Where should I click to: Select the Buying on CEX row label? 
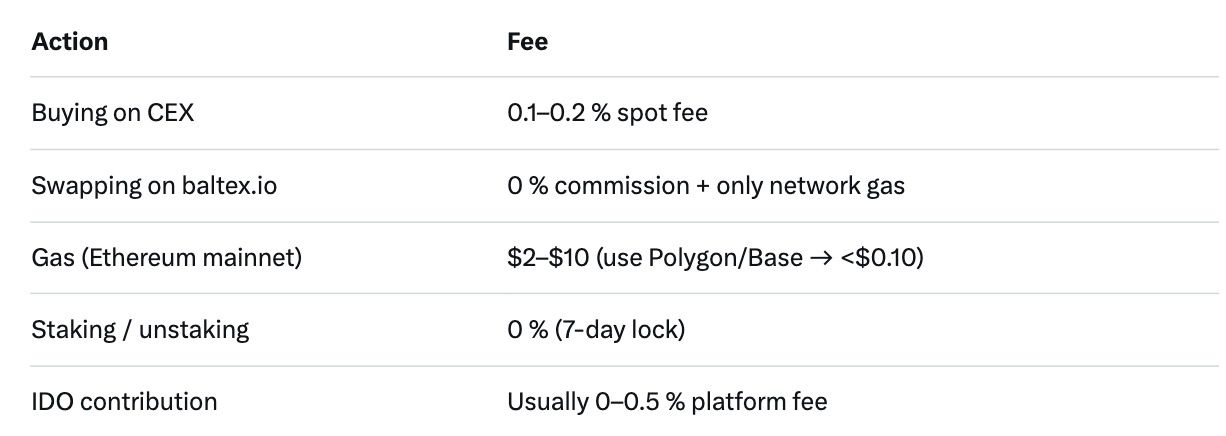tap(113, 114)
